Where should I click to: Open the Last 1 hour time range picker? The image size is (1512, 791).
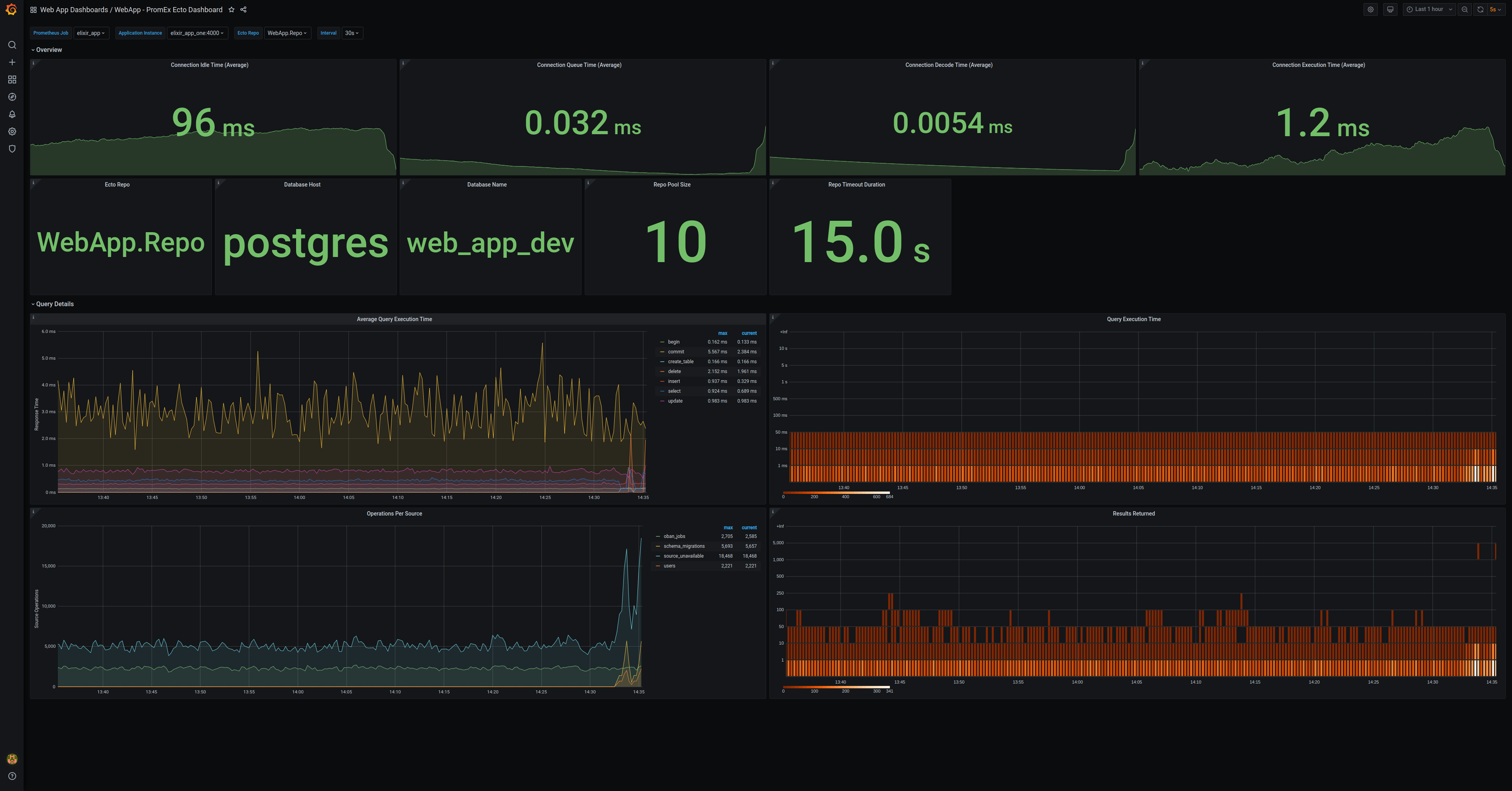click(1429, 9)
